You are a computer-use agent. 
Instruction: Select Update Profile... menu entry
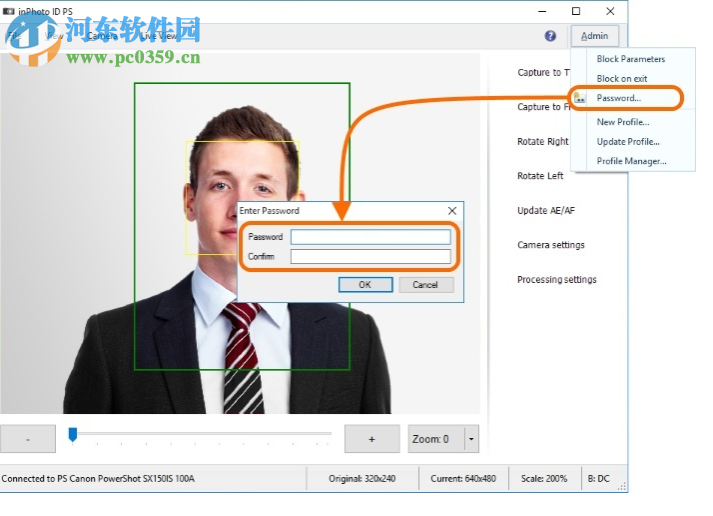(628, 141)
